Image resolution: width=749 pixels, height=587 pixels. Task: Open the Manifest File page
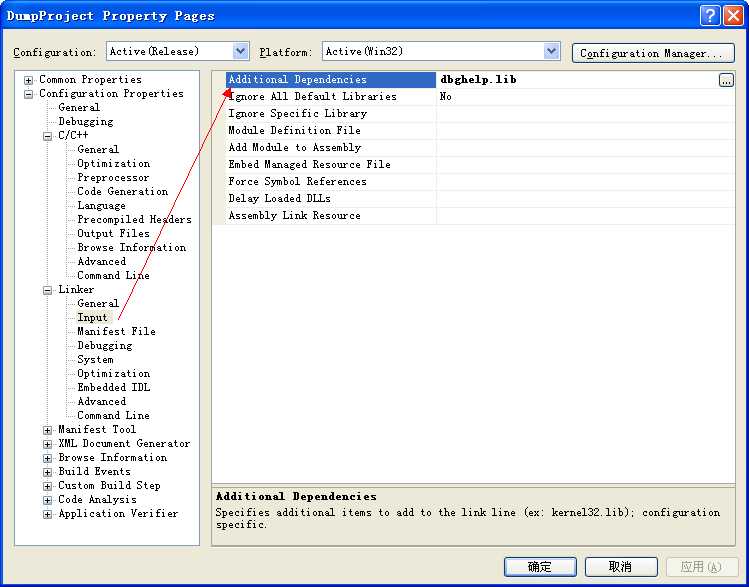[x=117, y=331]
